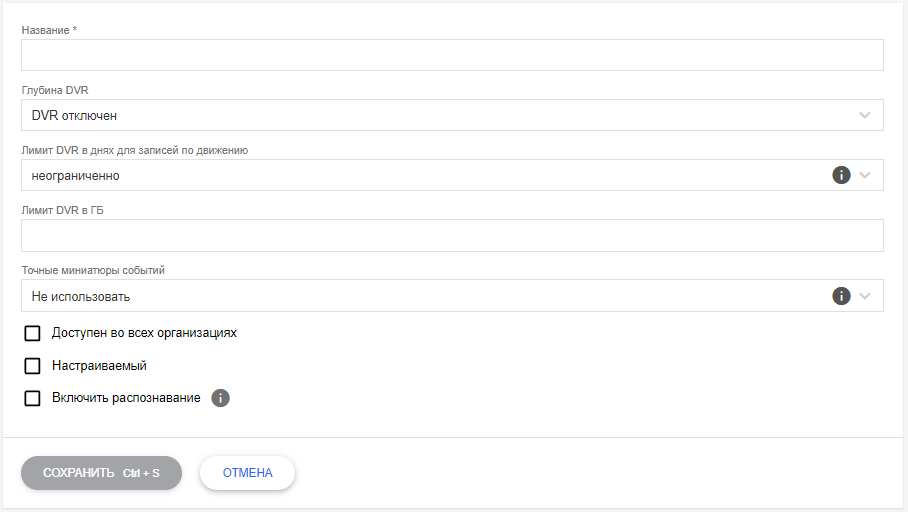This screenshot has height=512, width=908.
Task: Click the 'неограниченно' selected value
Action: 76,175
